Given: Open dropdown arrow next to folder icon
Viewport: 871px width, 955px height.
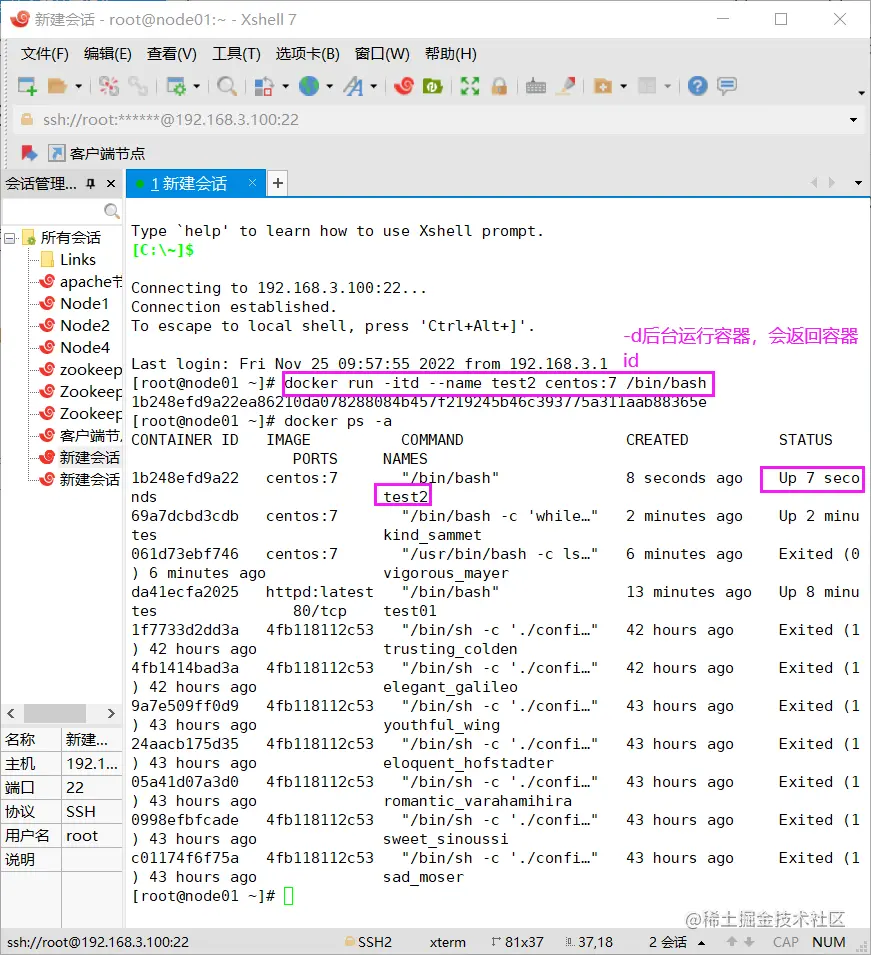Looking at the screenshot, I should [79, 86].
